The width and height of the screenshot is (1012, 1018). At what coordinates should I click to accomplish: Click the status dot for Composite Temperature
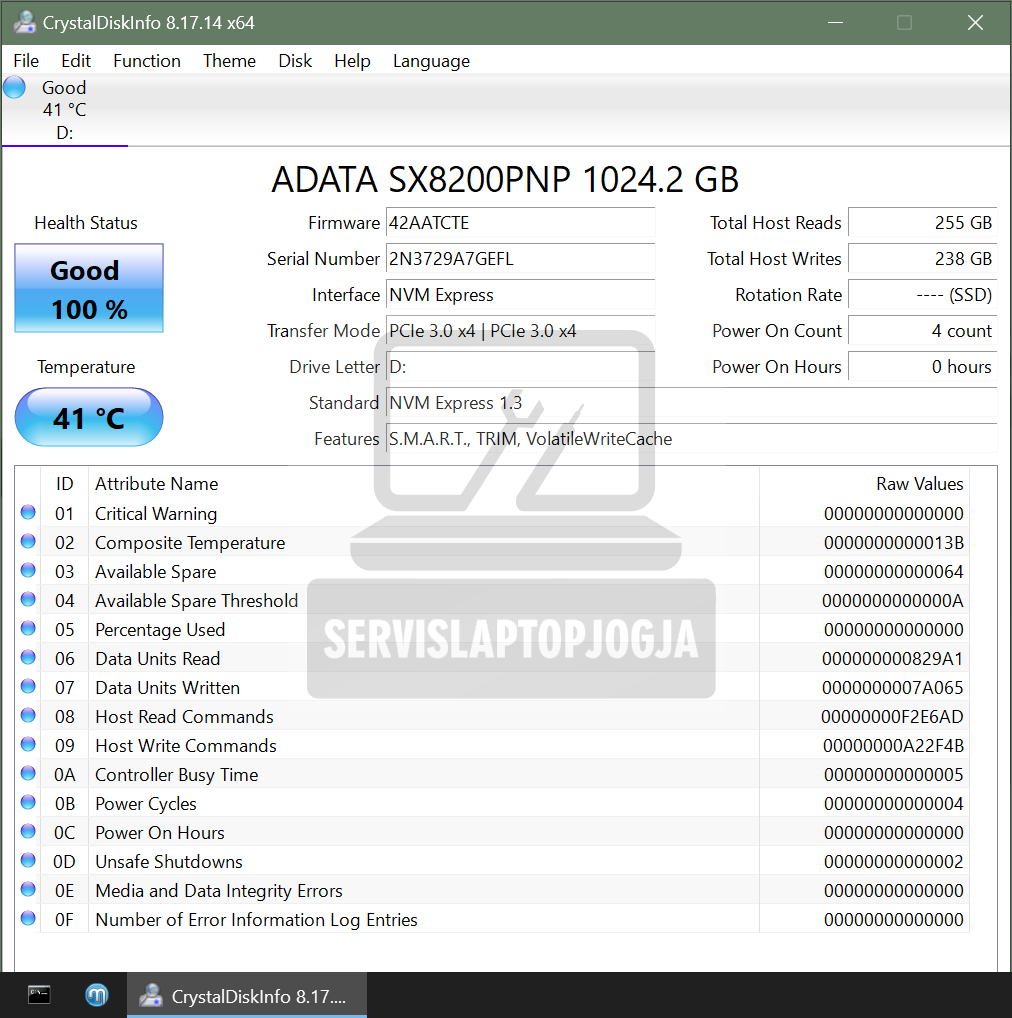pos(28,541)
